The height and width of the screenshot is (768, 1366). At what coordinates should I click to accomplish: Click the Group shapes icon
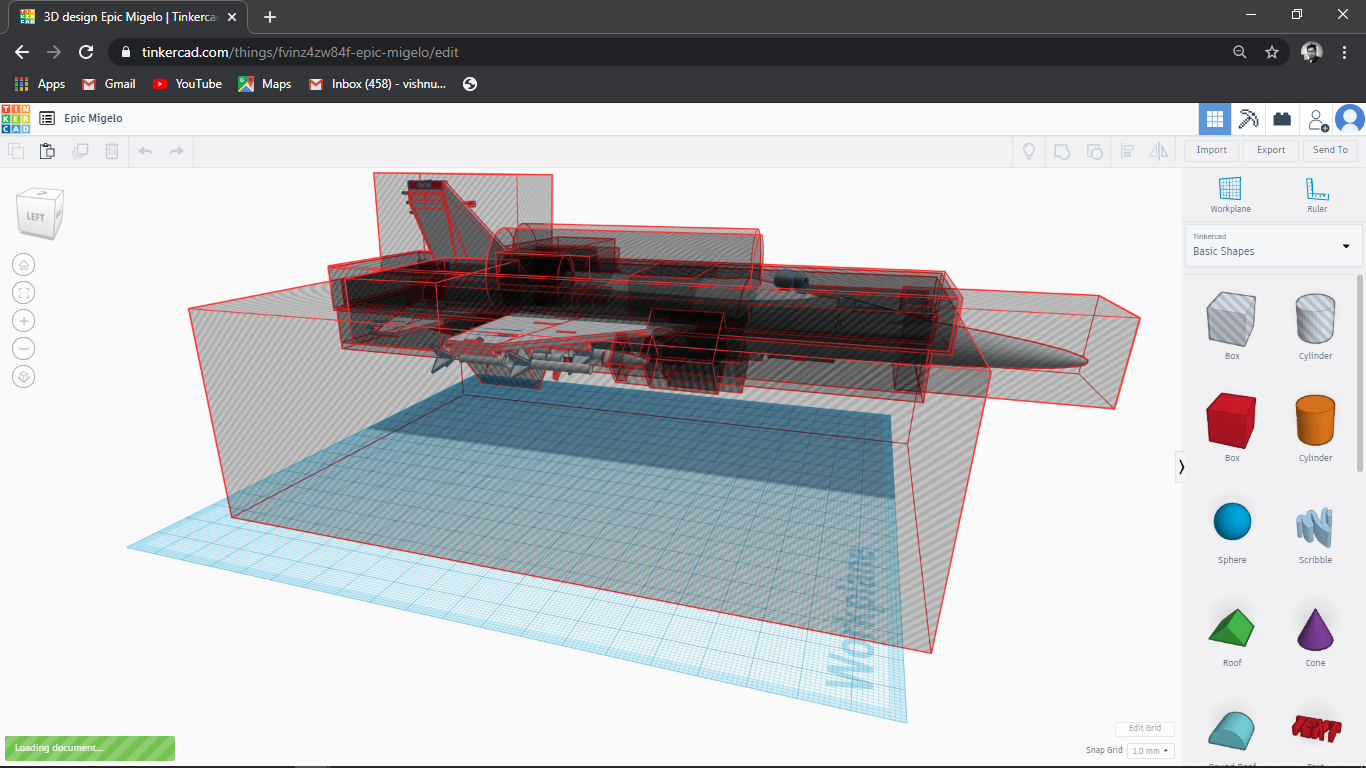(1062, 151)
